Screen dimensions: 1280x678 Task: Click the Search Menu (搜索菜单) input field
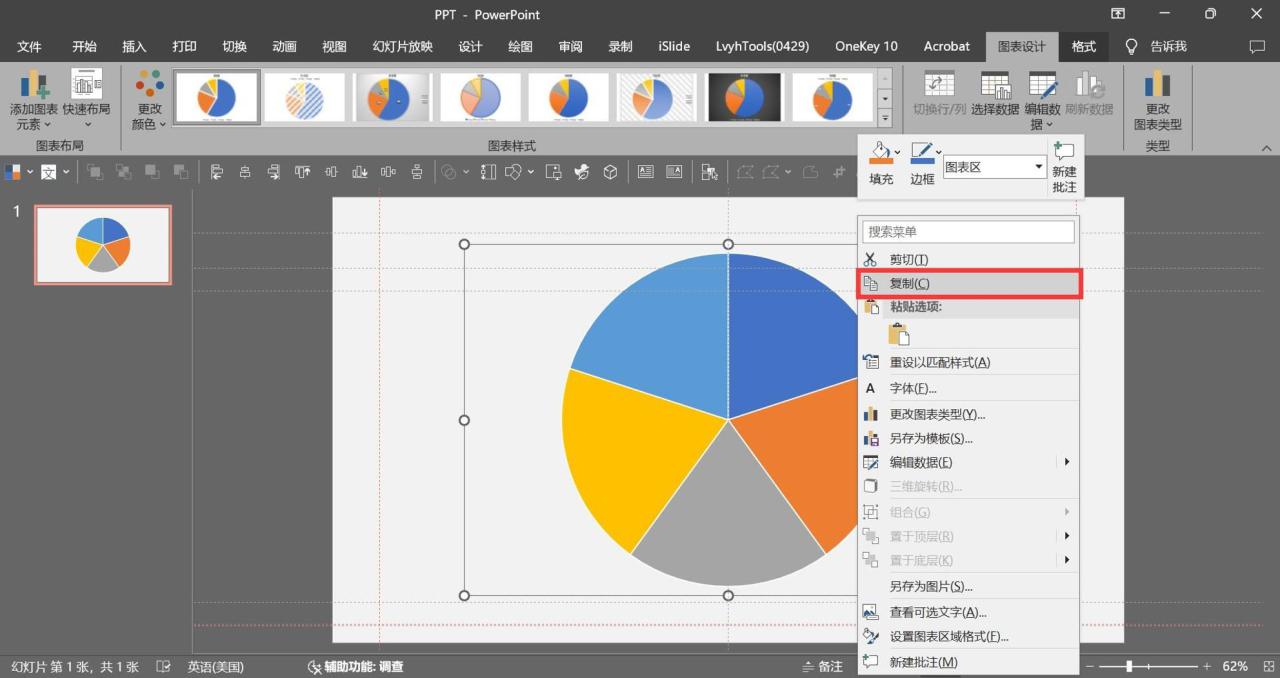pyautogui.click(x=968, y=231)
